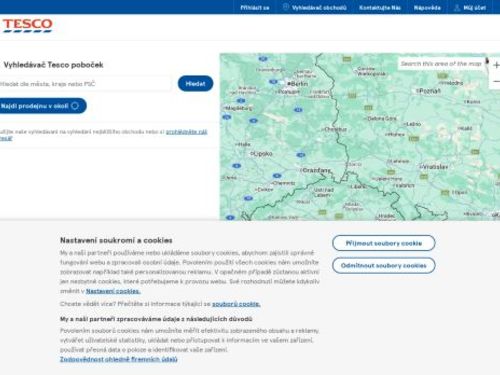Click Chotěbuz label on the map

(334, 129)
